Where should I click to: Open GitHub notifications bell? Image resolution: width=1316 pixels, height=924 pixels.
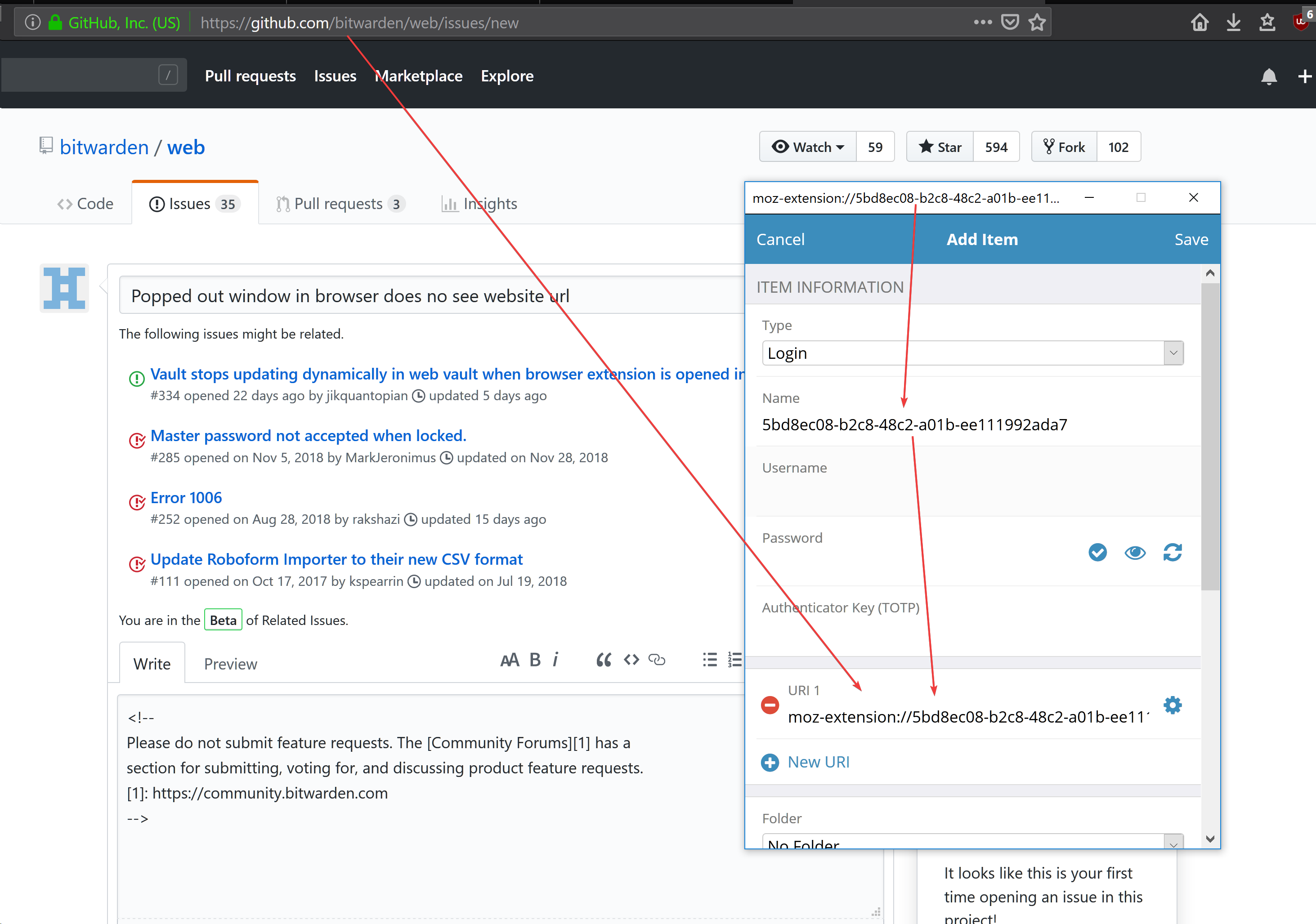1268,76
